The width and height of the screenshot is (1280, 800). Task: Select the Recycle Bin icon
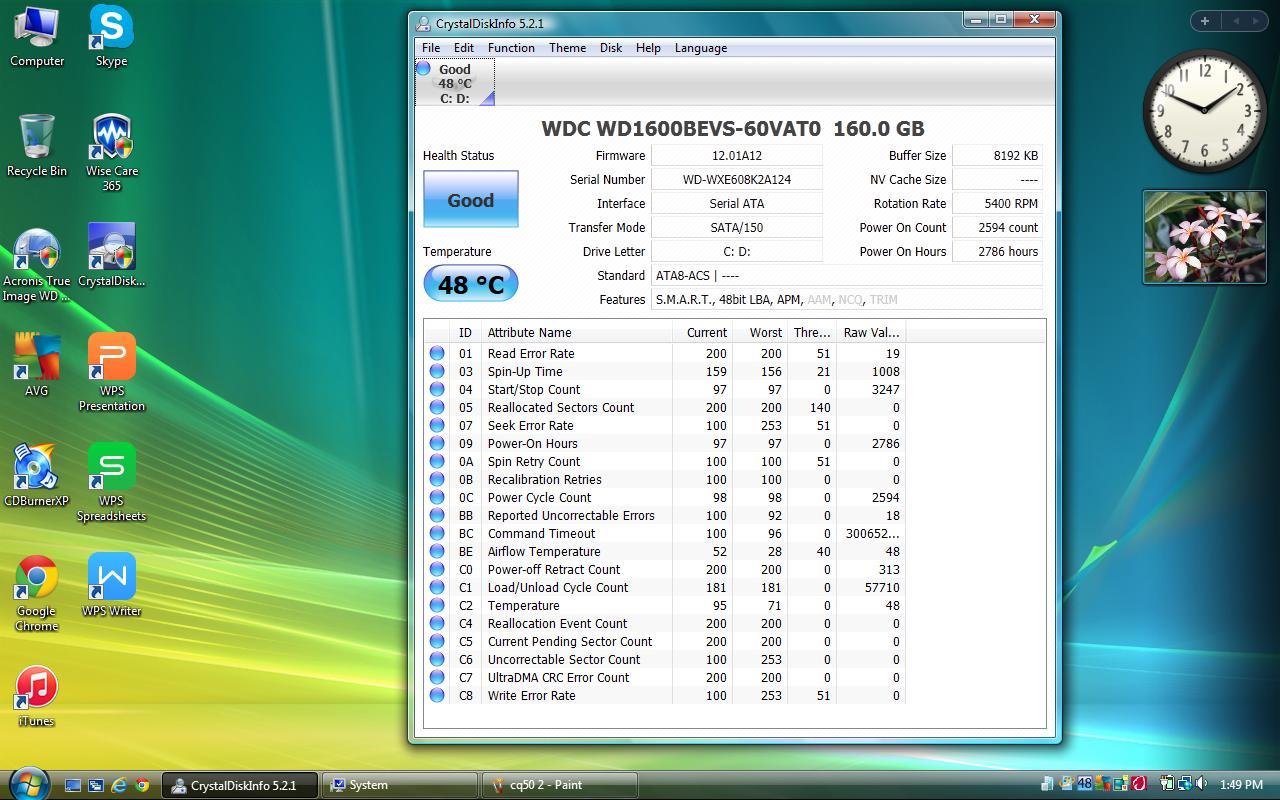tap(37, 146)
